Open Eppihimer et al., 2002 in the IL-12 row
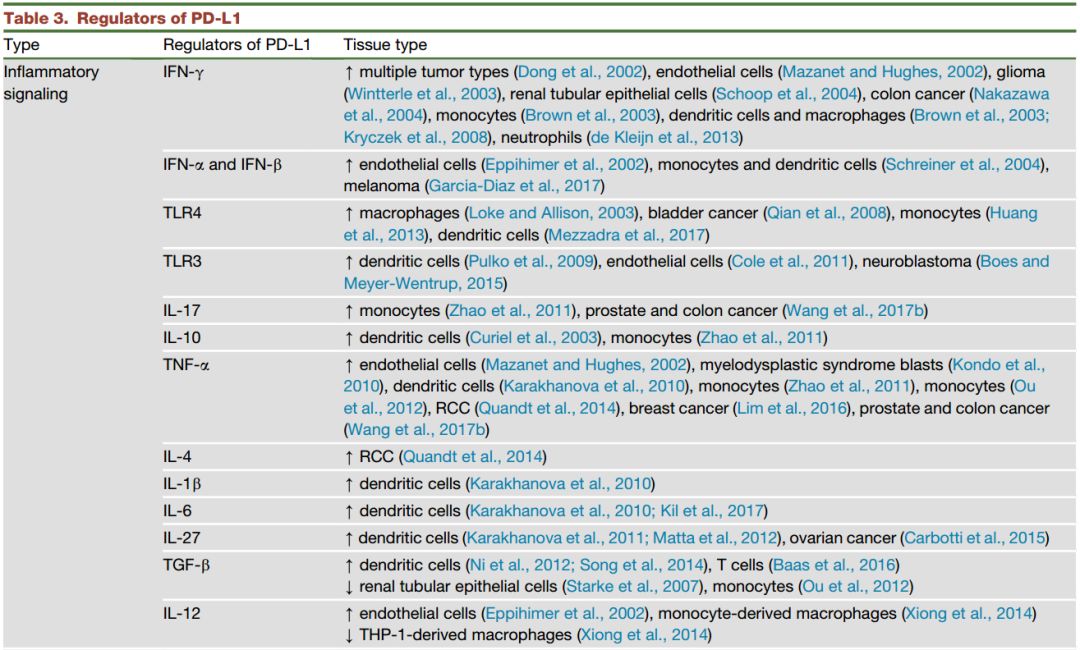 coord(565,614)
